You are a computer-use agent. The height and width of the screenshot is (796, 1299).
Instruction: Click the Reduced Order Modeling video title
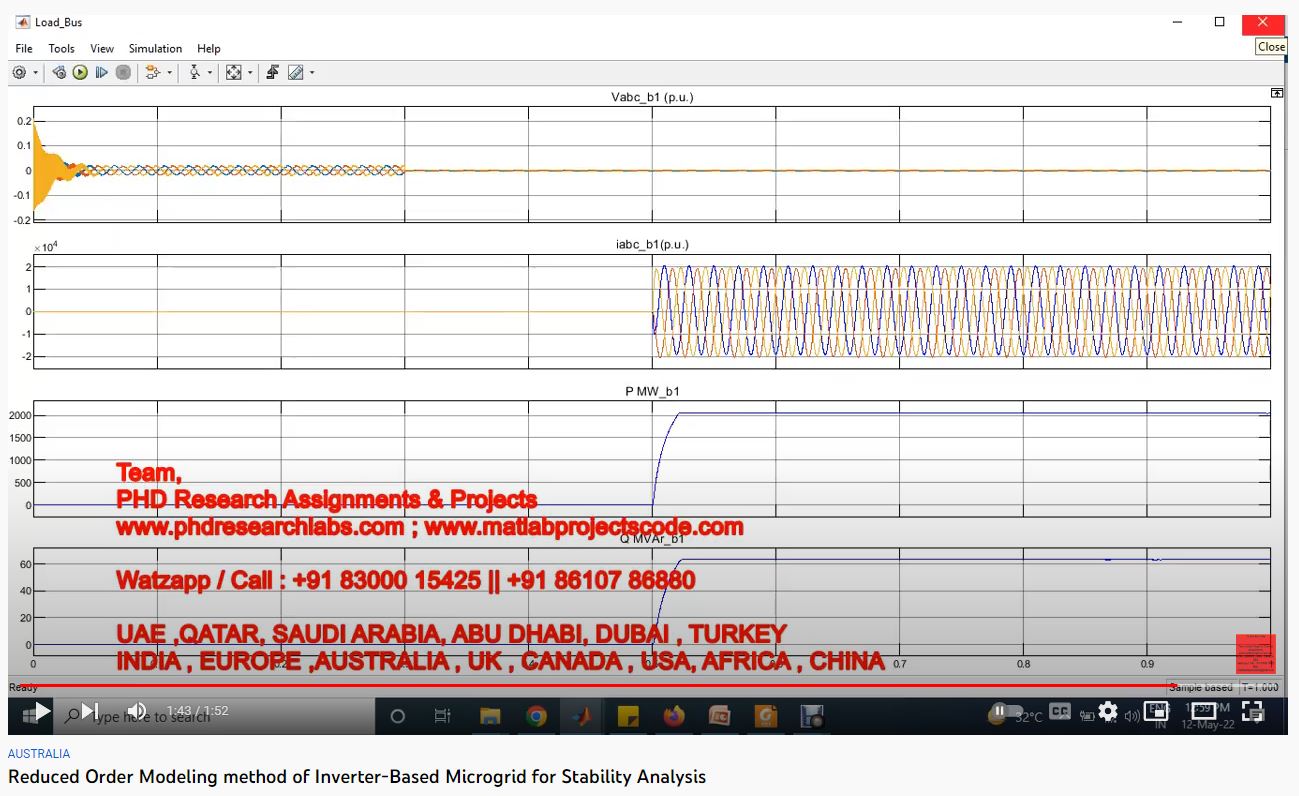(357, 777)
